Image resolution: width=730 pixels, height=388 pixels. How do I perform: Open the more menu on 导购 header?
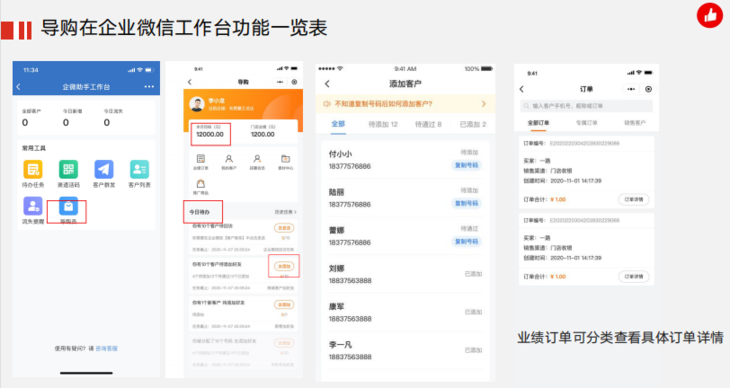[x=280, y=82]
